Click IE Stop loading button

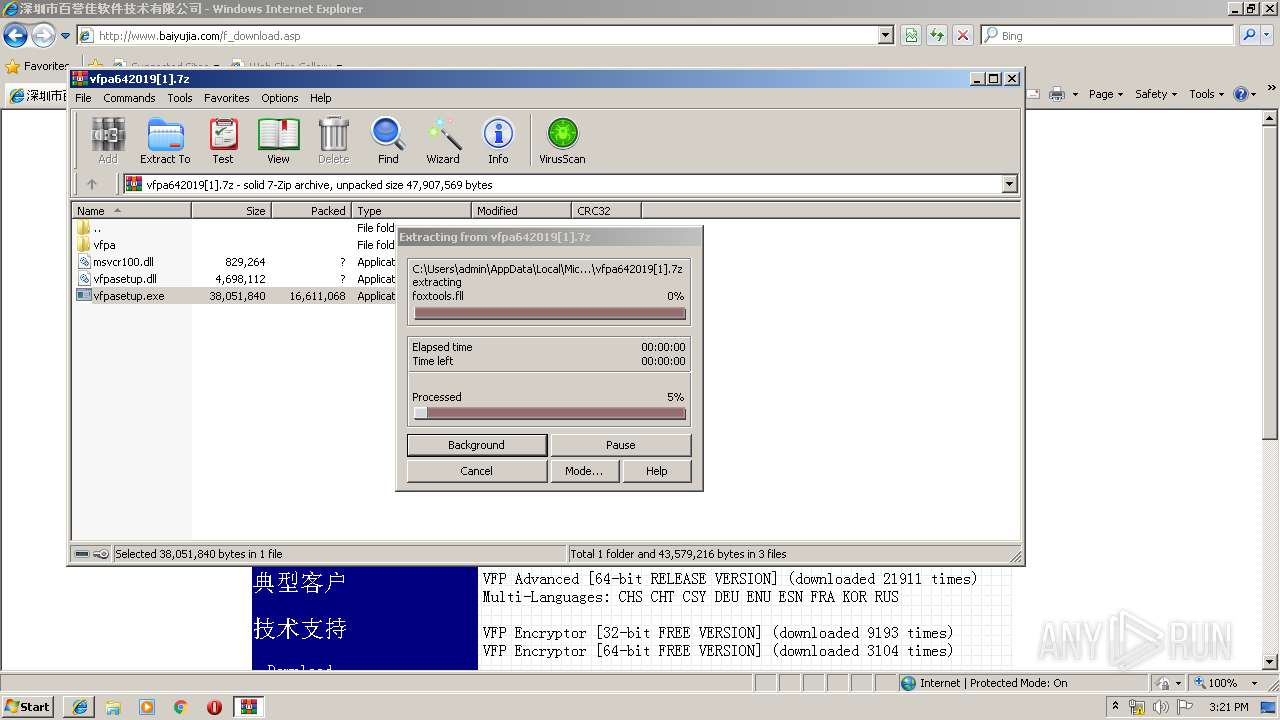pos(963,35)
